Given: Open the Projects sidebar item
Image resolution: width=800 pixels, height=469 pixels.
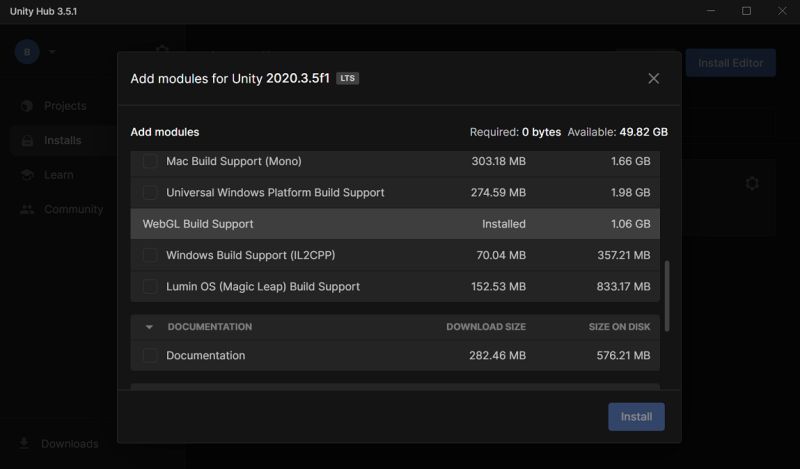Looking at the screenshot, I should 65,106.
